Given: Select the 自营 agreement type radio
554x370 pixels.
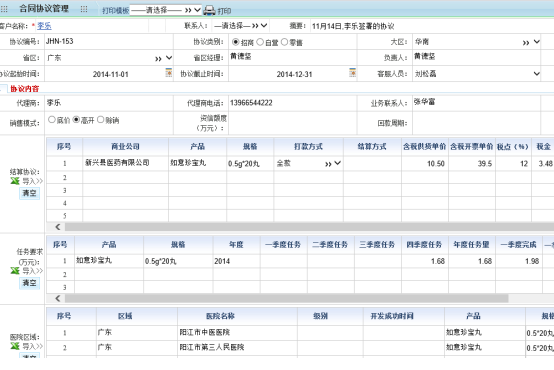Looking at the screenshot, I should (x=260, y=42).
